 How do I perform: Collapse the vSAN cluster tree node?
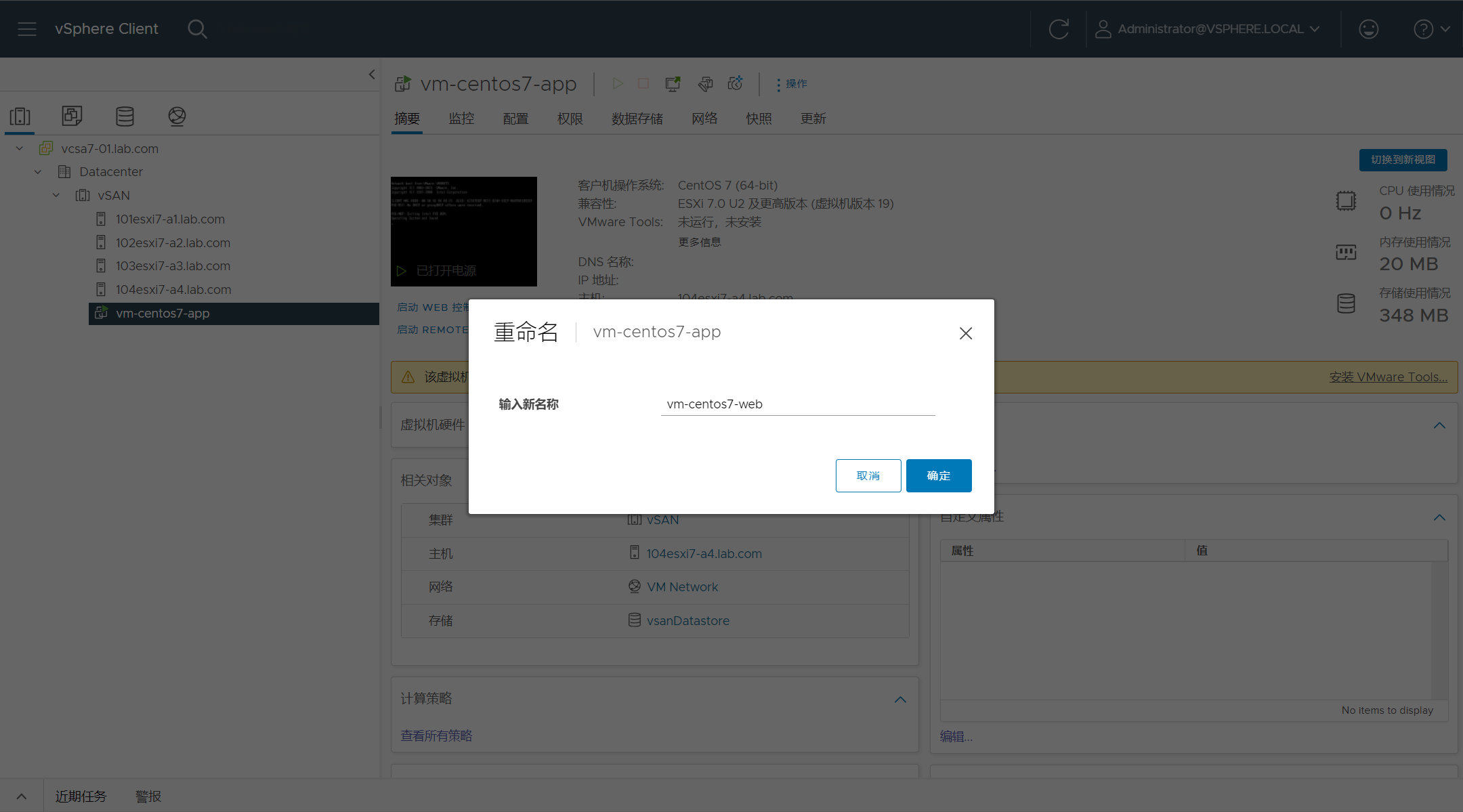[x=56, y=196]
